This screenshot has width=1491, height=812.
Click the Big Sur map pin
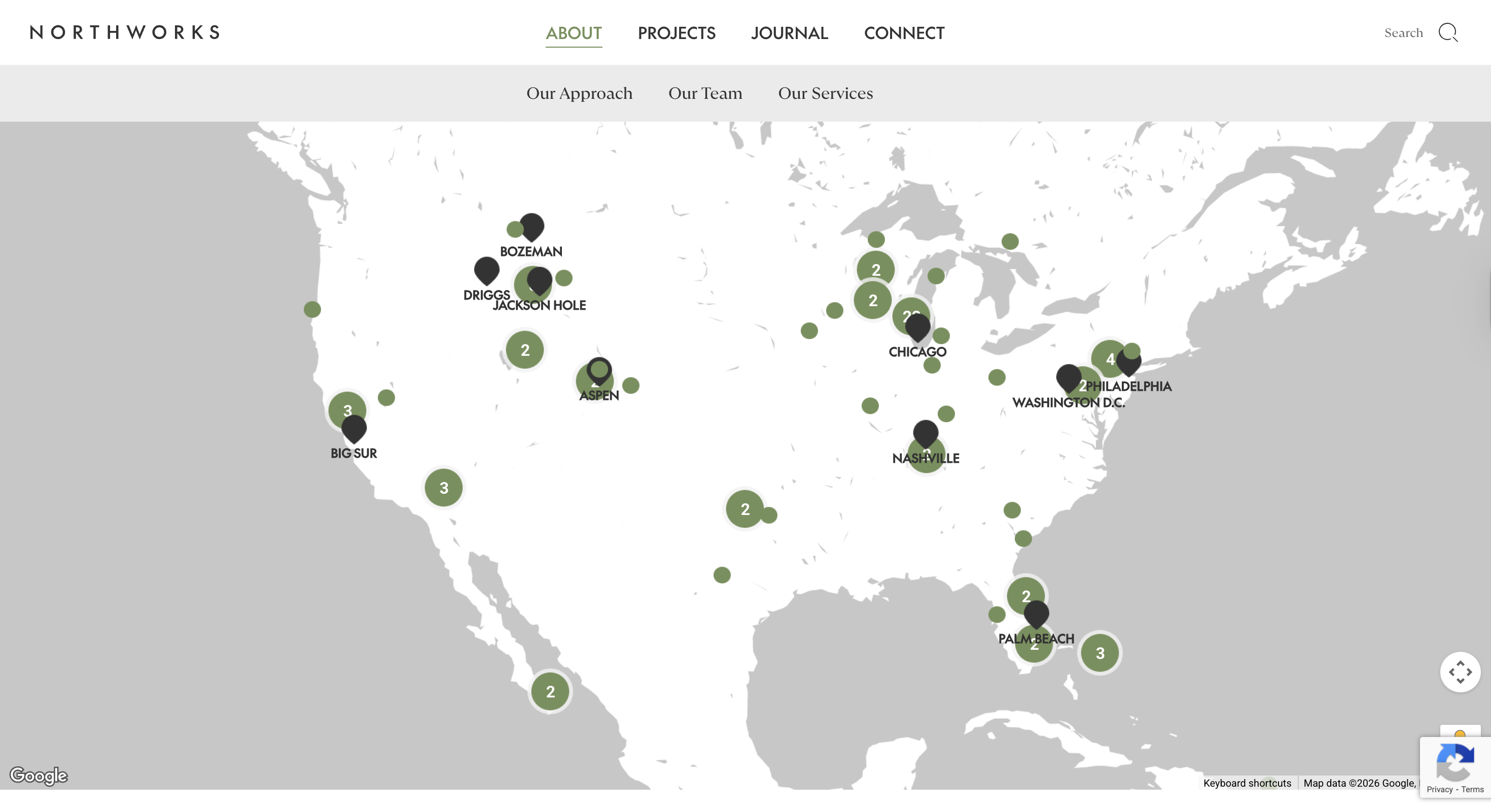[x=353, y=429]
